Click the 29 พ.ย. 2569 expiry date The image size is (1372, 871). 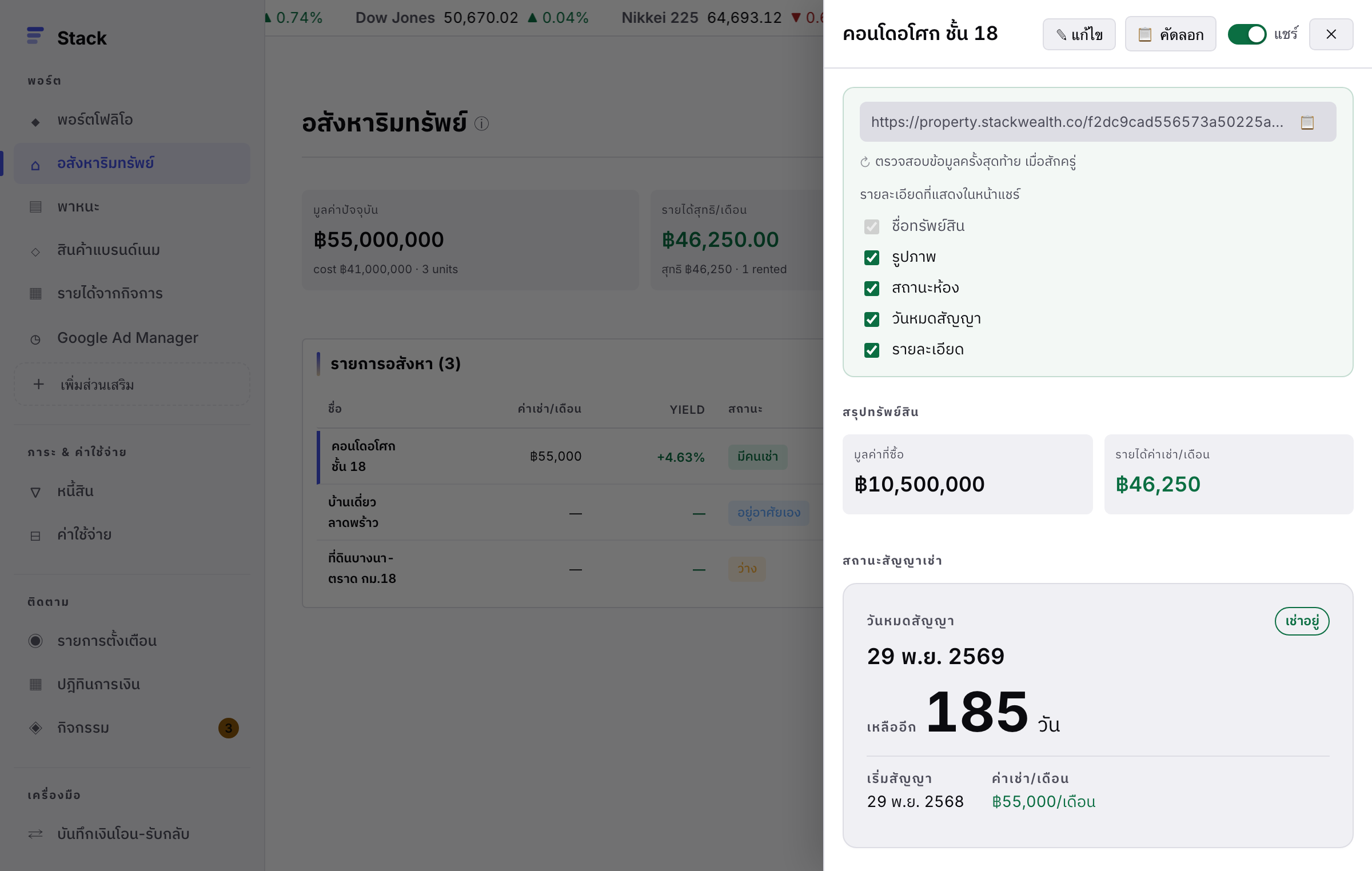click(935, 656)
